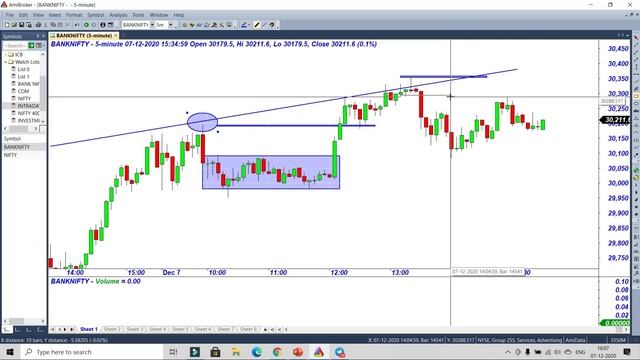Click the New document toolbar icon
640x360 pixels.
[x=7, y=25]
